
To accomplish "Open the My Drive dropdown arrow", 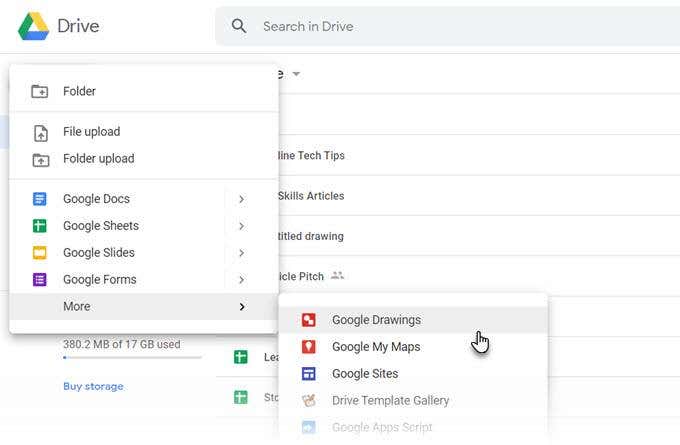I will (296, 74).
